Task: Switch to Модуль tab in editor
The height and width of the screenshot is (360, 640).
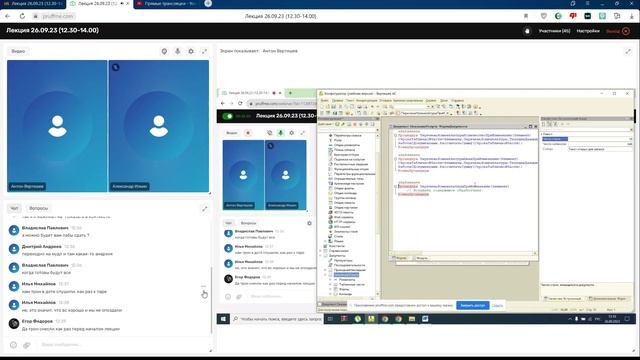Action: [422, 258]
